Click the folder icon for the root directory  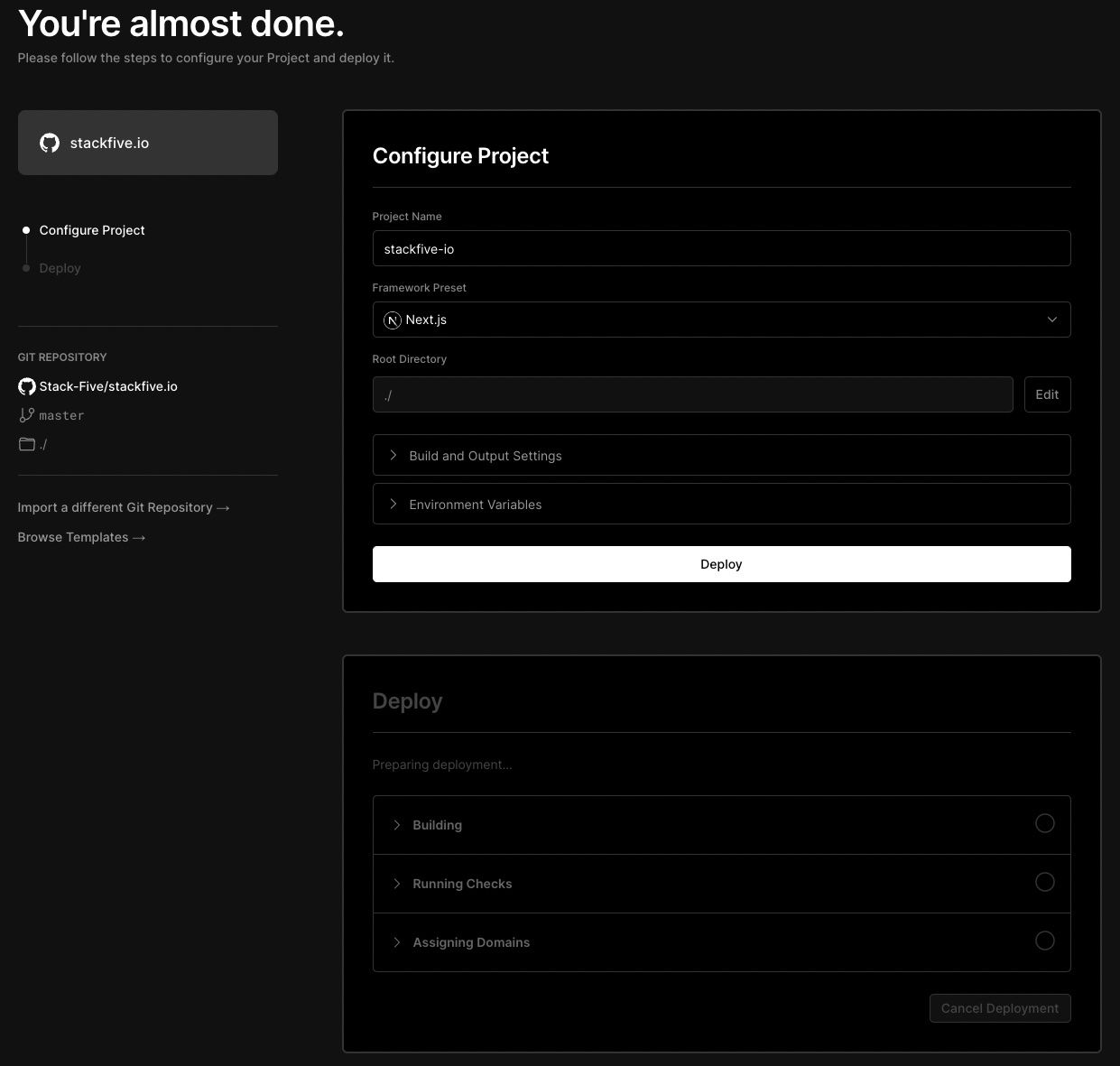point(27,444)
